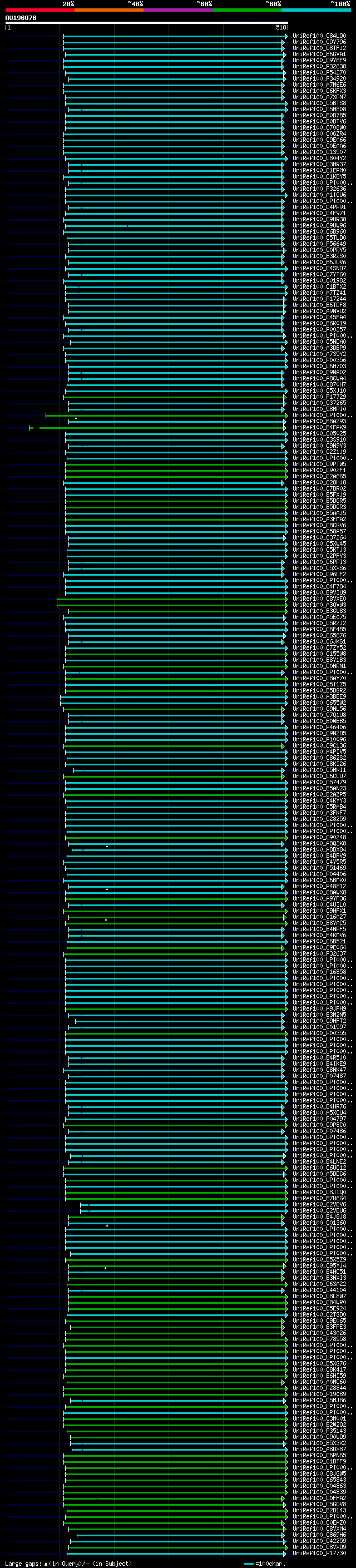Click subject label UniRef100_B8A293
Screen dimensions: 356x1568
[x=319, y=421]
